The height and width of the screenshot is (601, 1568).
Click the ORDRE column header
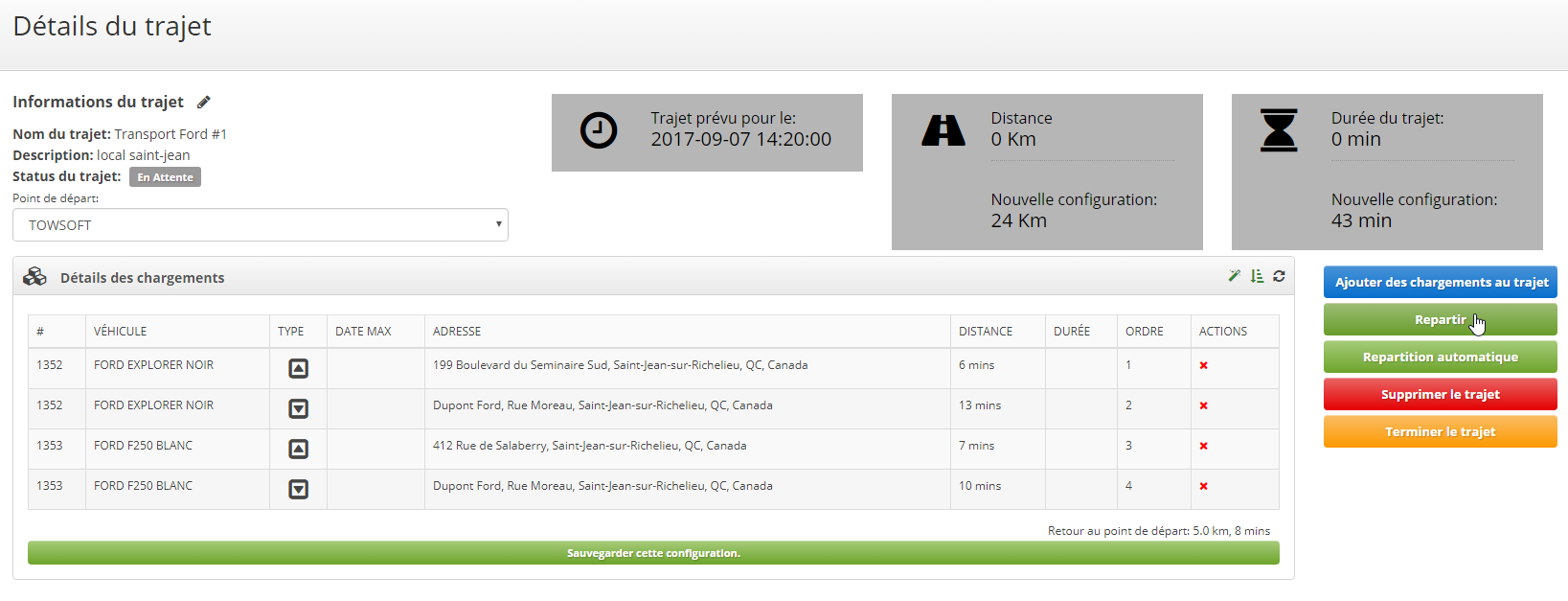(x=1144, y=332)
